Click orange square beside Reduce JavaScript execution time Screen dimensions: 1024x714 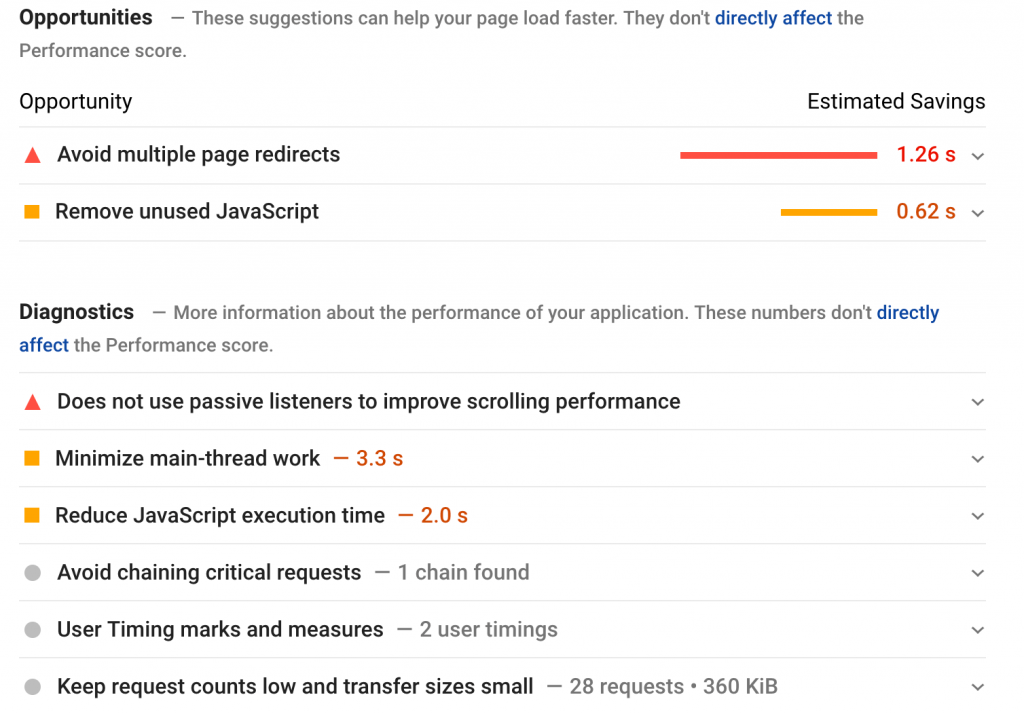coord(32,516)
